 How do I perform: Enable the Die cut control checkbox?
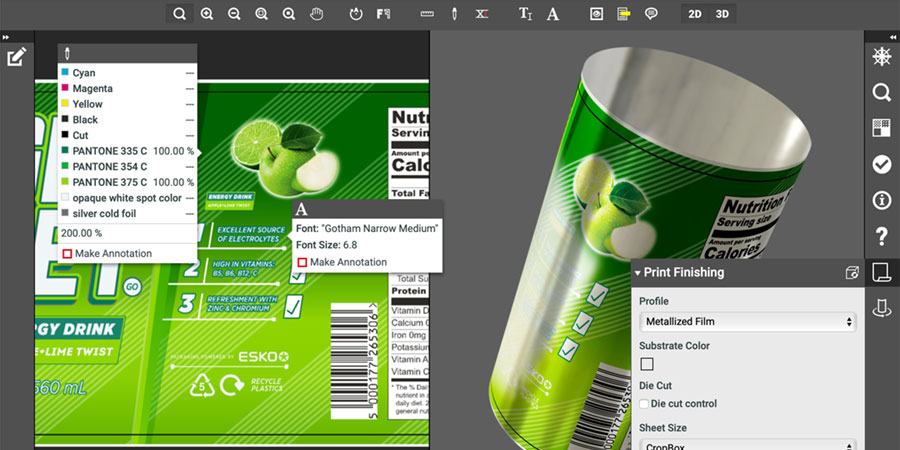pos(644,404)
